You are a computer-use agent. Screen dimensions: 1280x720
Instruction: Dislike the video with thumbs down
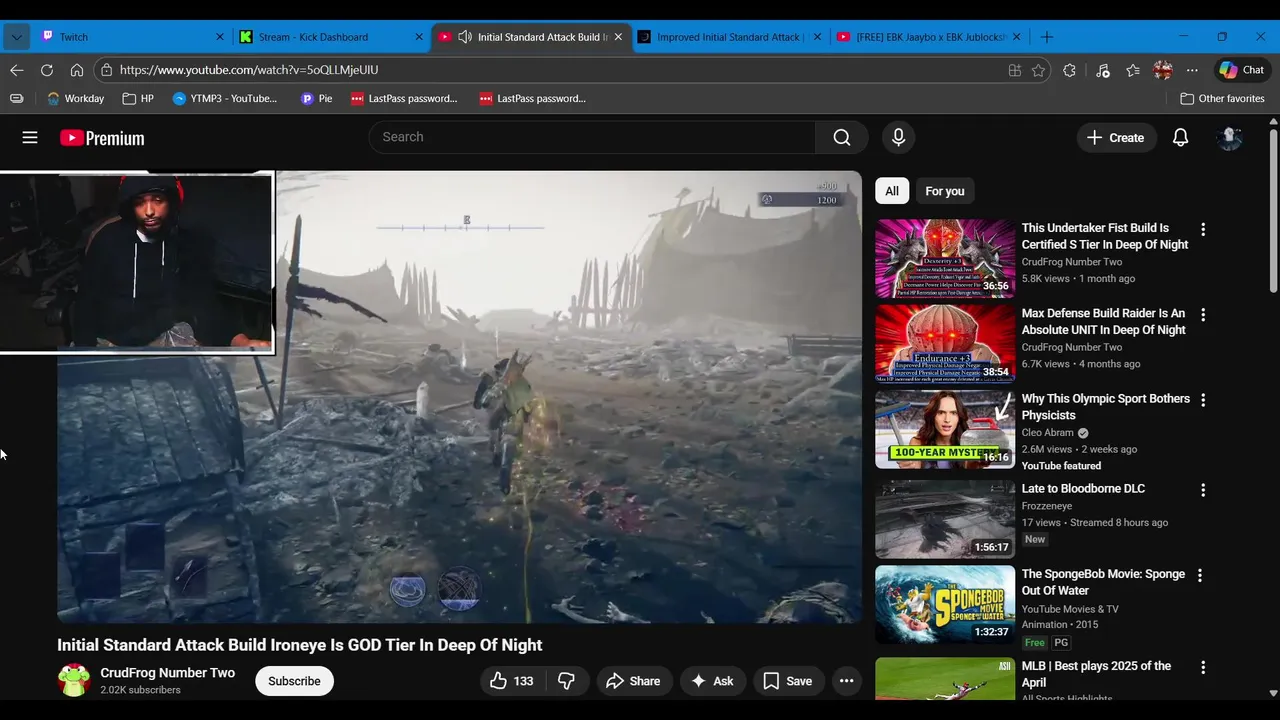566,681
